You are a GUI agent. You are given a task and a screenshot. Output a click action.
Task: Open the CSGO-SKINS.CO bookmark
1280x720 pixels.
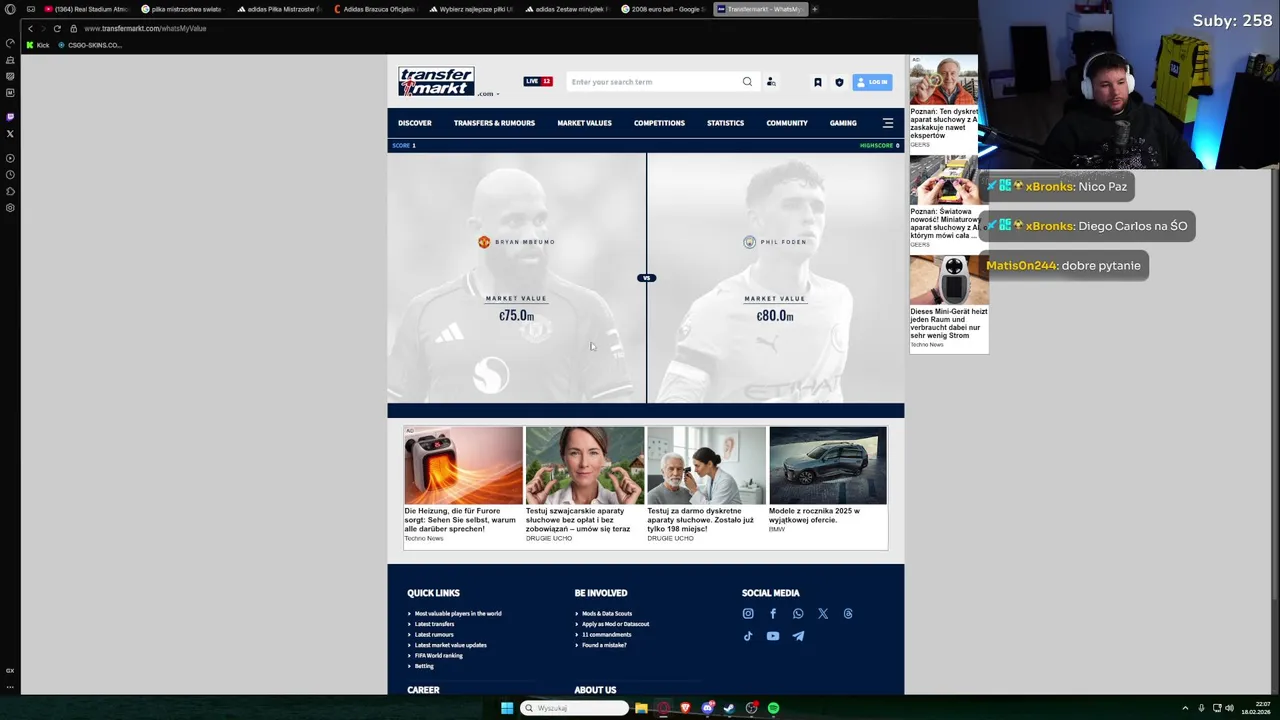pyautogui.click(x=90, y=45)
